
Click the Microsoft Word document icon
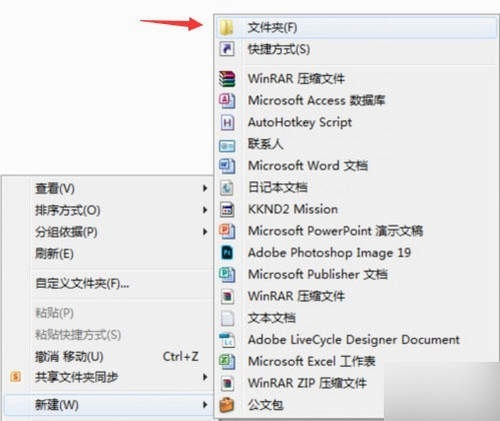[227, 166]
